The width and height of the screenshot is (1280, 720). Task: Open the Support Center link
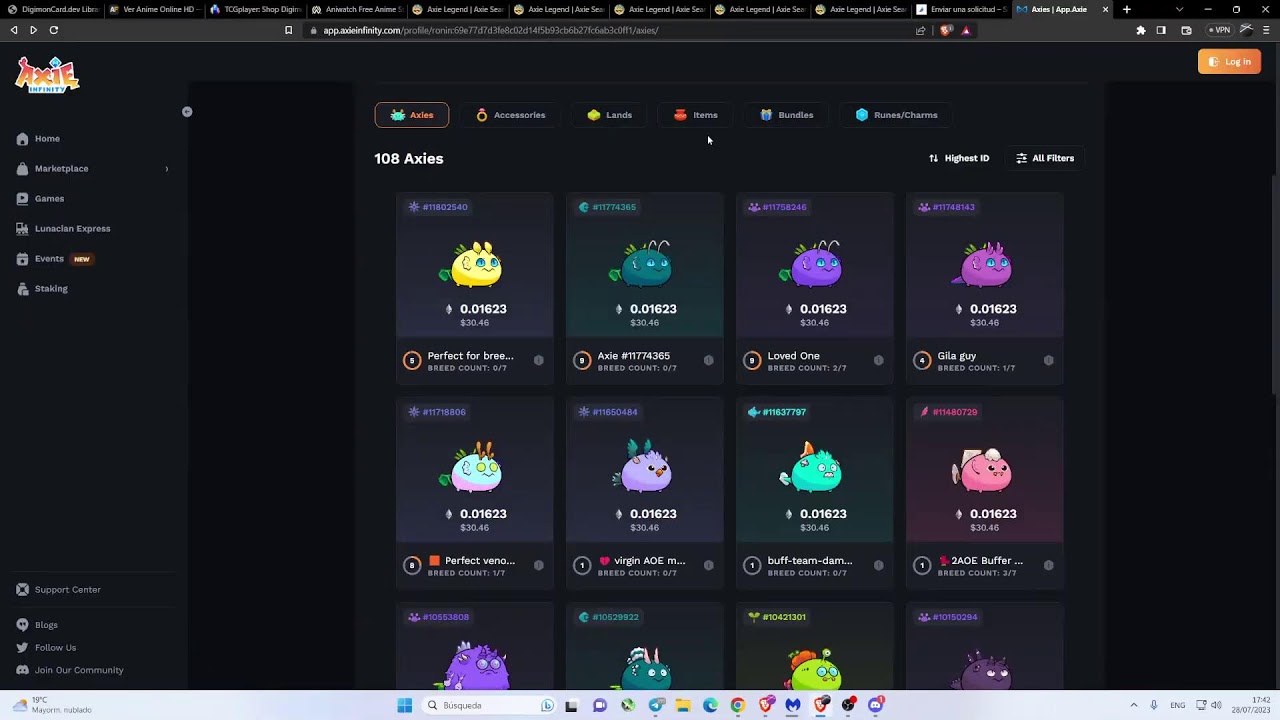[x=68, y=590]
